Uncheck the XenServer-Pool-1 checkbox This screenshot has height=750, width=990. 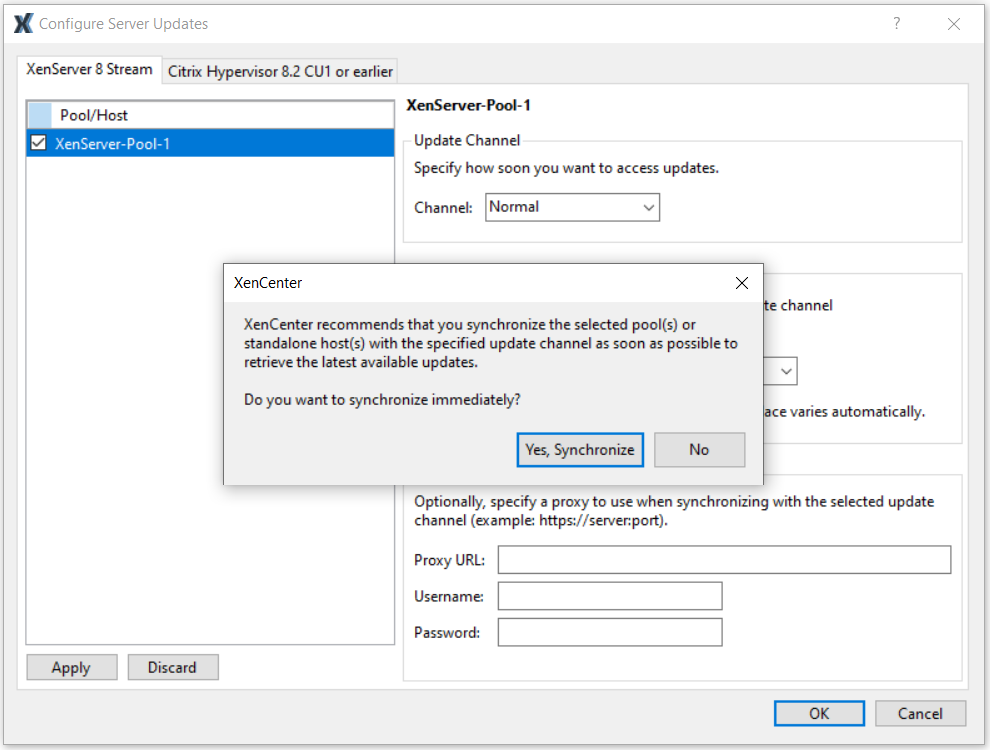click(x=39, y=143)
